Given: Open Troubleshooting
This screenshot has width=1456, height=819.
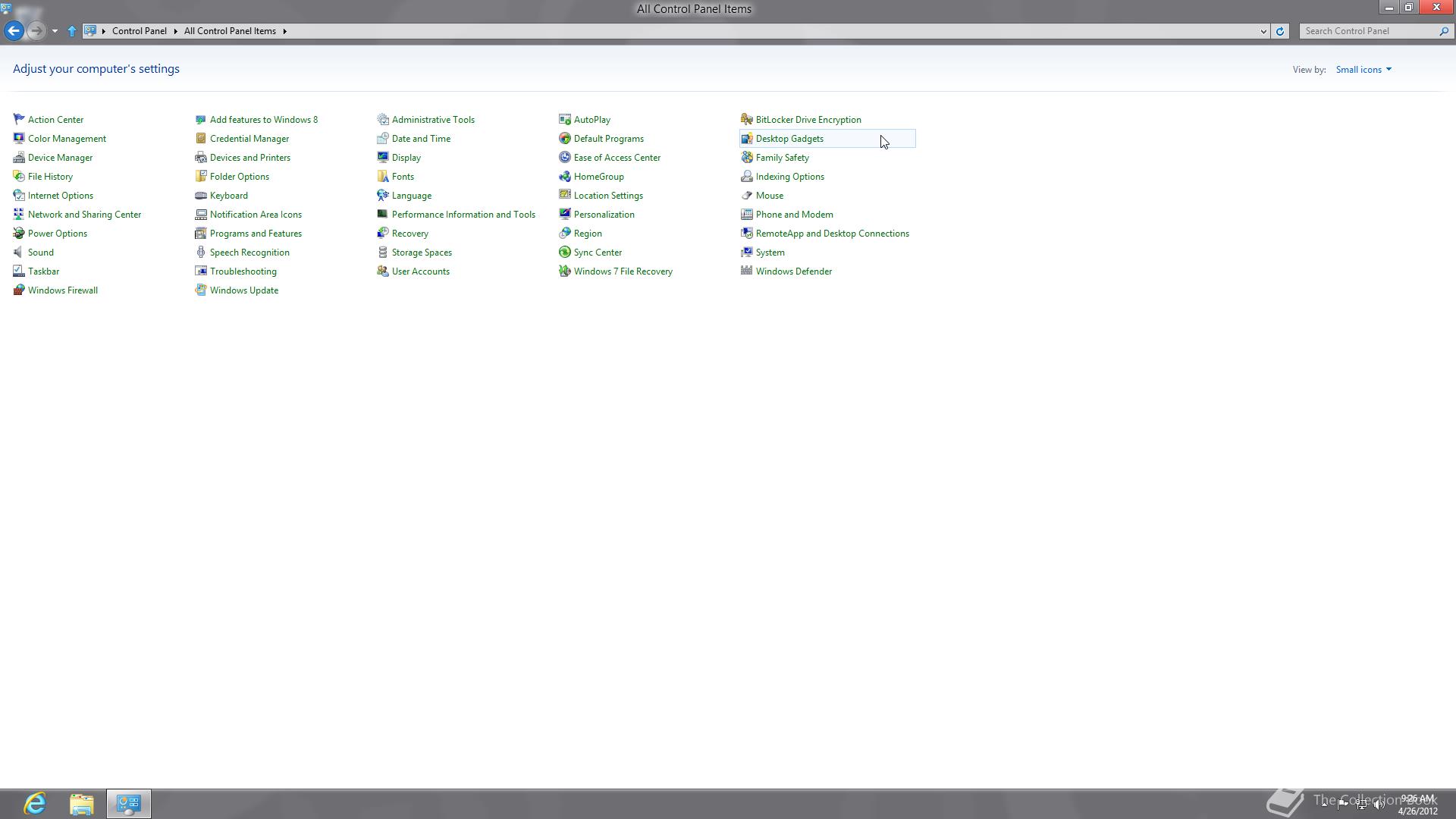Looking at the screenshot, I should [x=243, y=271].
